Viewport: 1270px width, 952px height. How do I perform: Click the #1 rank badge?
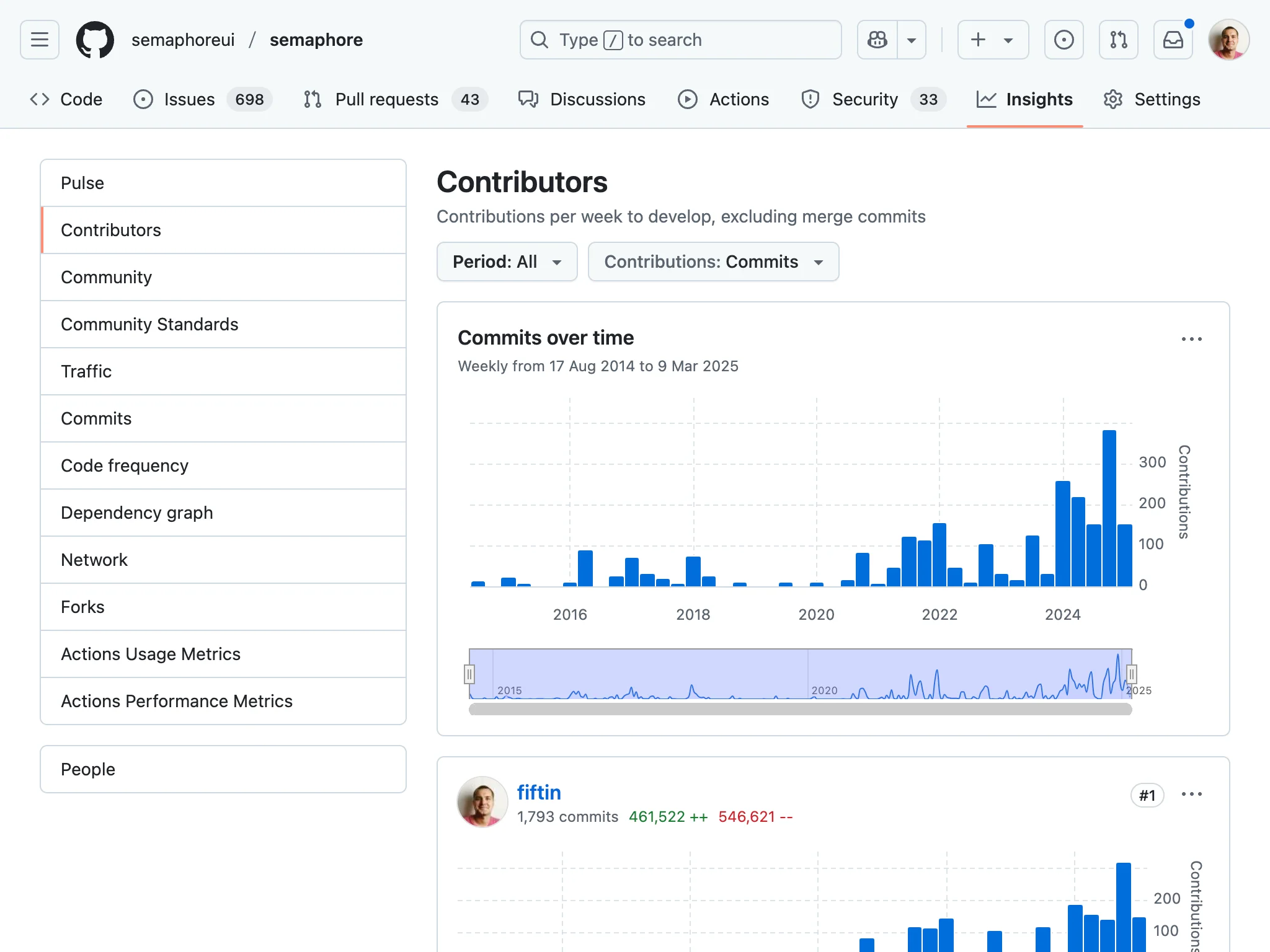click(1147, 795)
